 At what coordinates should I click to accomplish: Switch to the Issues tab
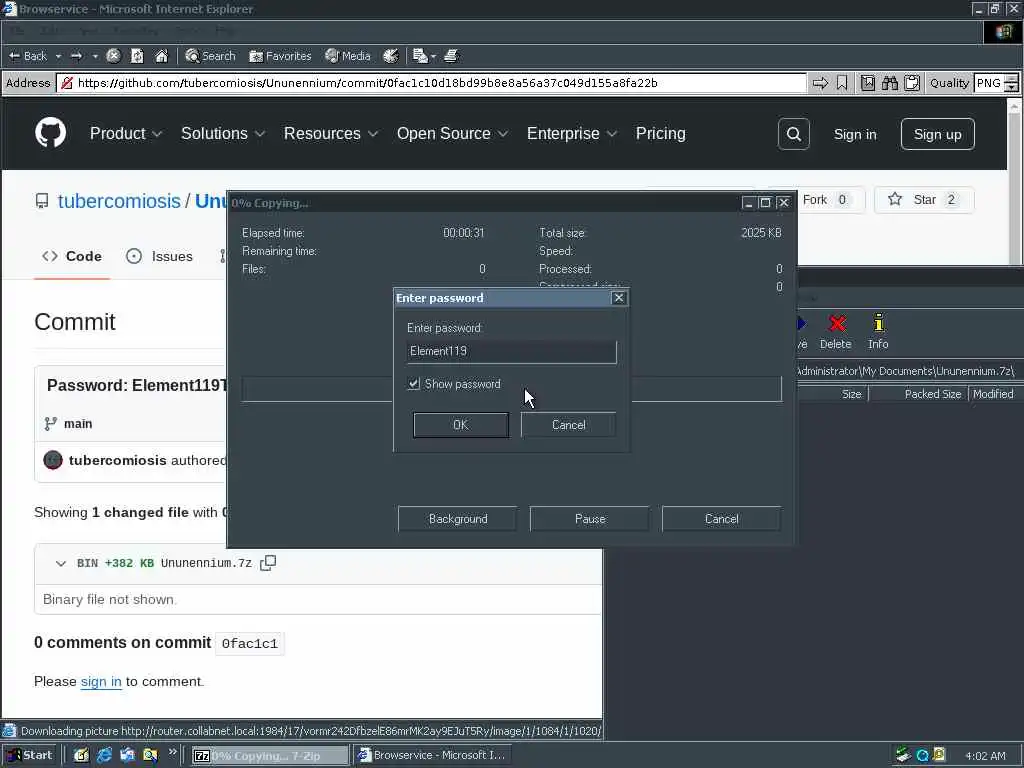[159, 256]
